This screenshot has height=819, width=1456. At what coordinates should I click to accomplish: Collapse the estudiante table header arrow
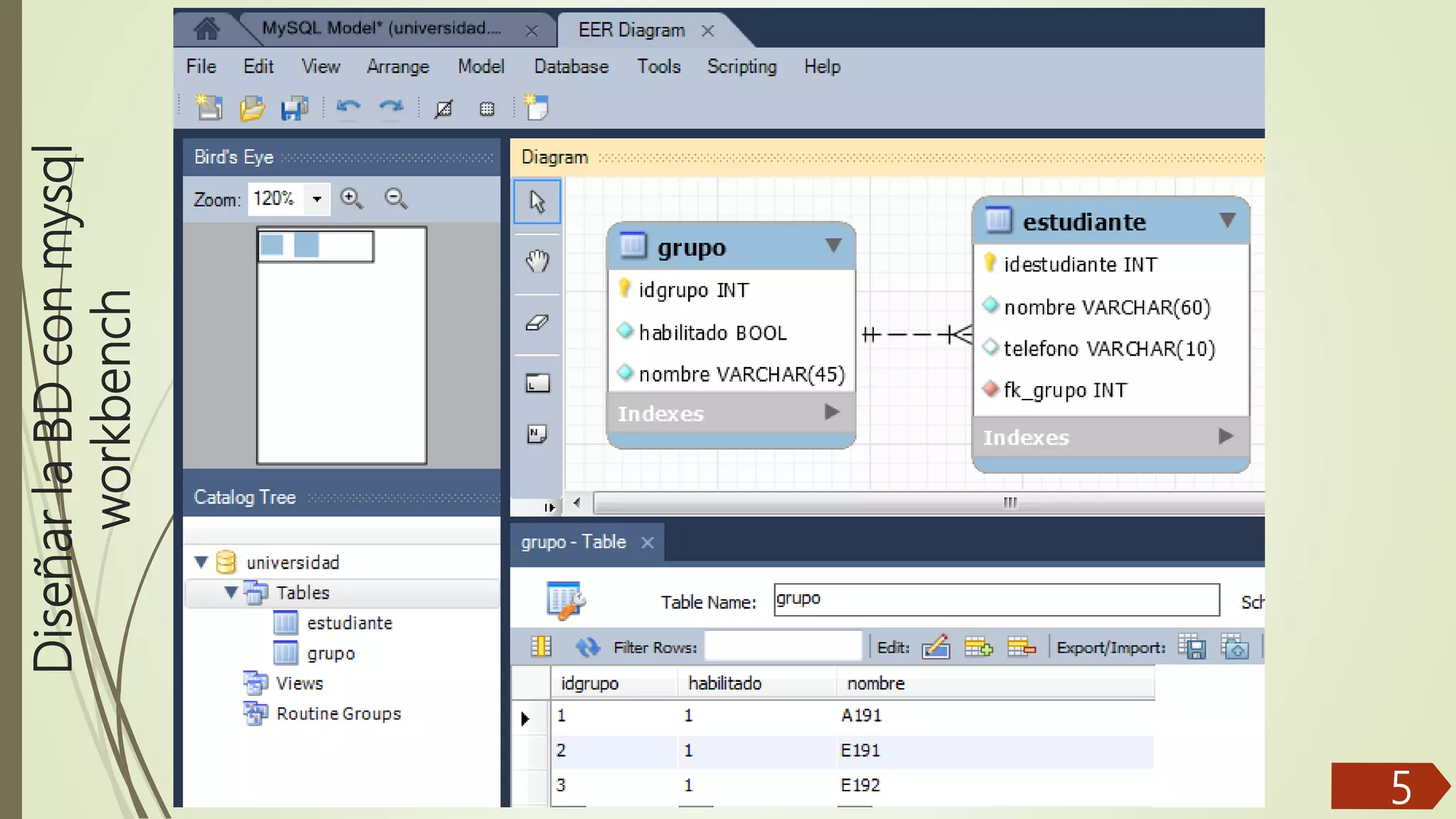tap(1226, 220)
